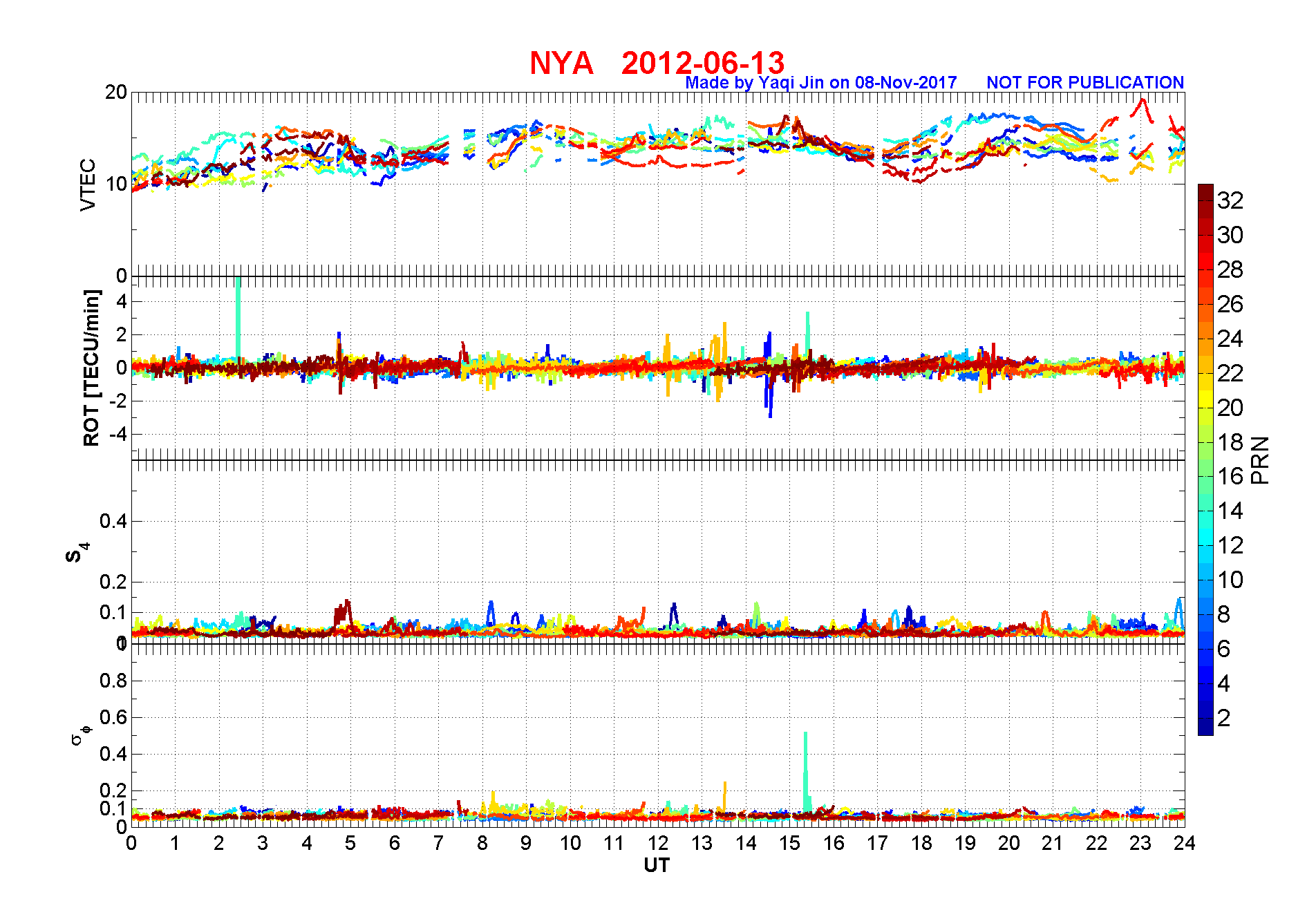Click the VTEC axis tick value 20
1316x919 pixels.
[x=116, y=92]
